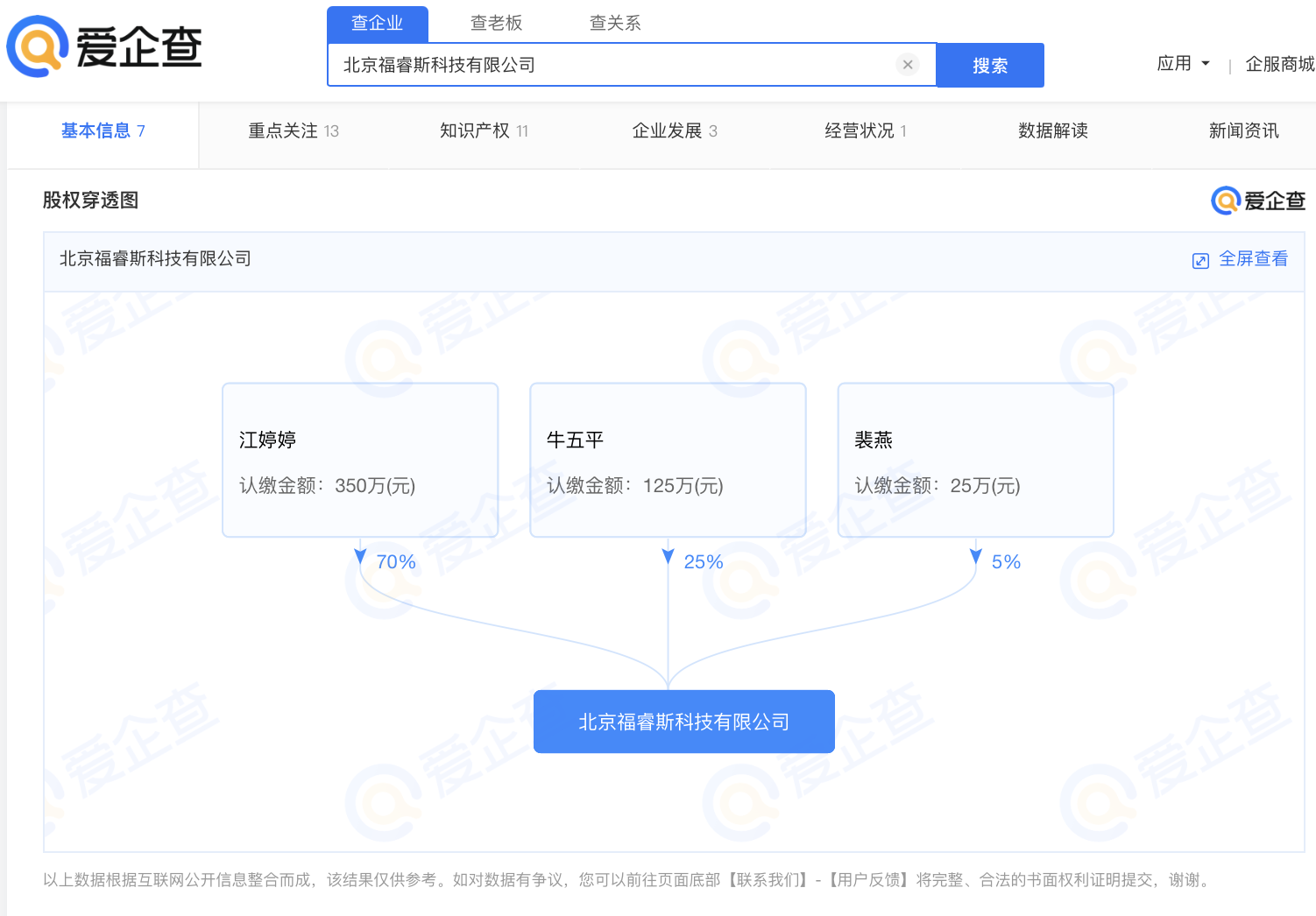Click 认缴金额 125万(元) text
The width and height of the screenshot is (1316, 916).
pyautogui.click(x=635, y=486)
